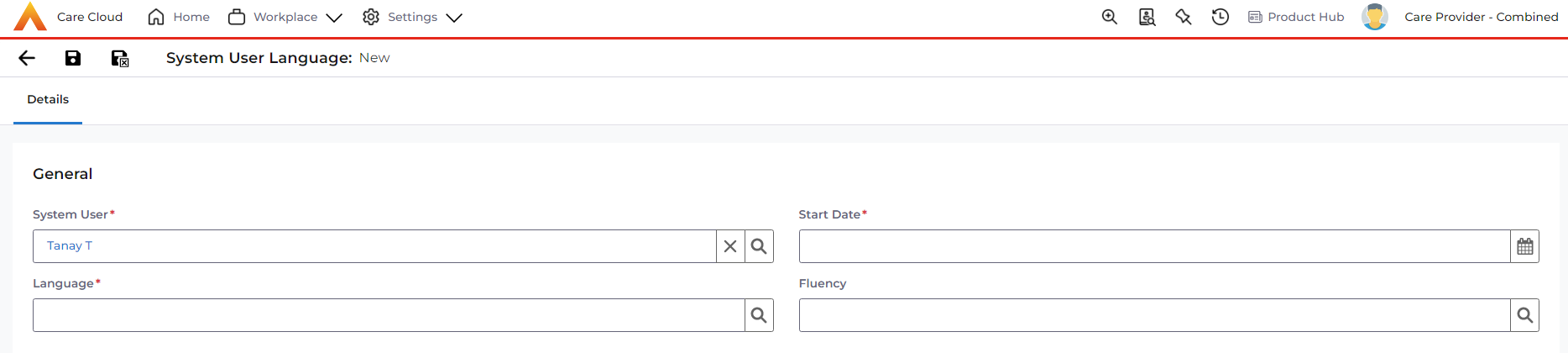Open the Start Date calendar picker
The height and width of the screenshot is (353, 1568).
(x=1524, y=246)
